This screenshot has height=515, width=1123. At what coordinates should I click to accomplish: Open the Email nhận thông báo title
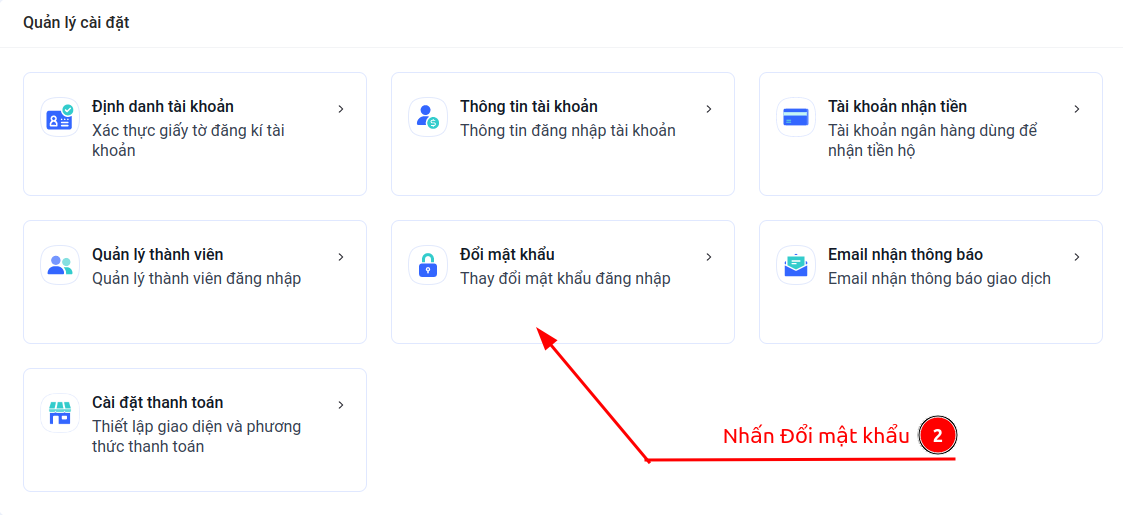click(x=905, y=255)
